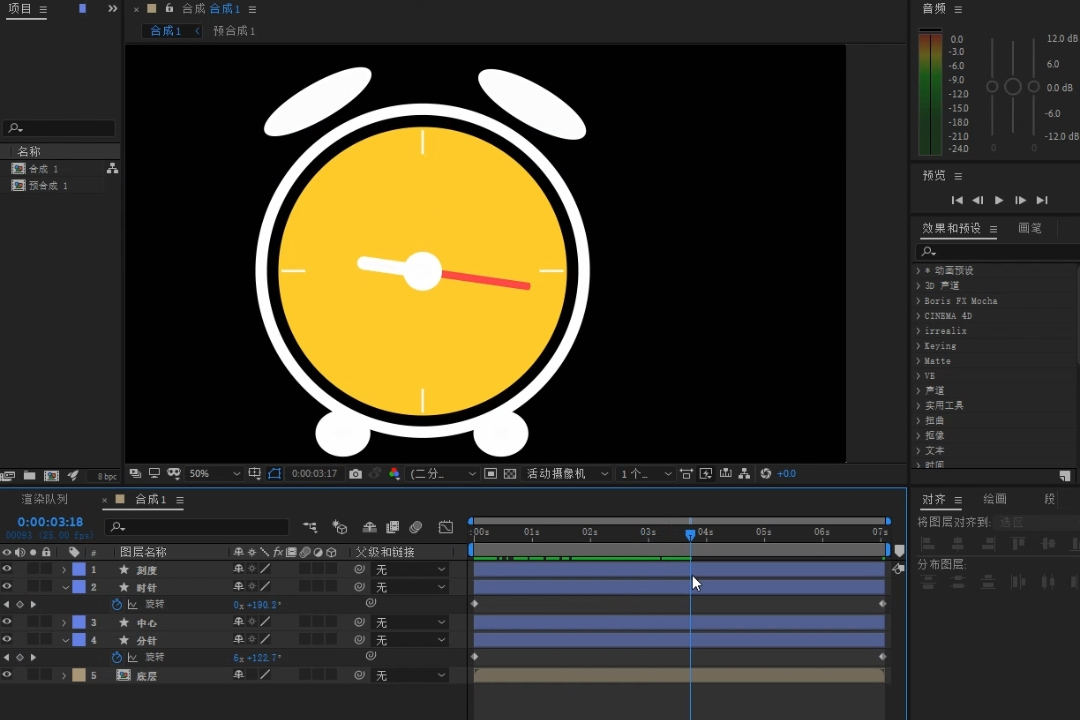The height and width of the screenshot is (720, 1080).
Task: Open the show channel RGB circles icon
Action: coord(395,474)
